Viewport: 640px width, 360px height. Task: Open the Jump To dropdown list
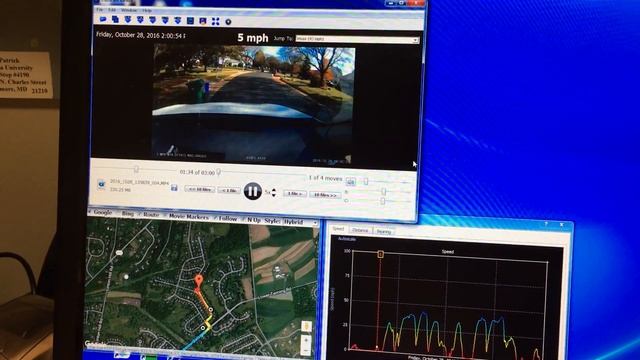[x=357, y=39]
